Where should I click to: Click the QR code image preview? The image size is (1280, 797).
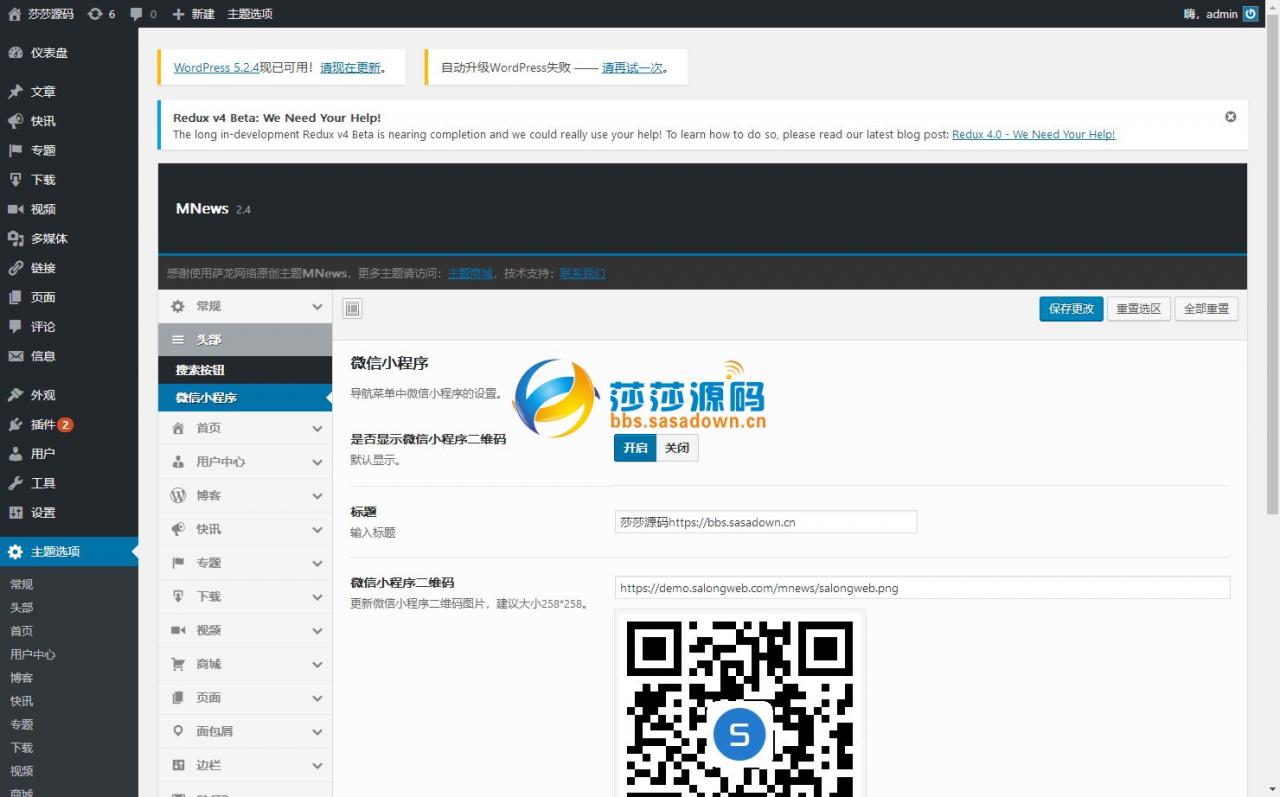pos(740,704)
